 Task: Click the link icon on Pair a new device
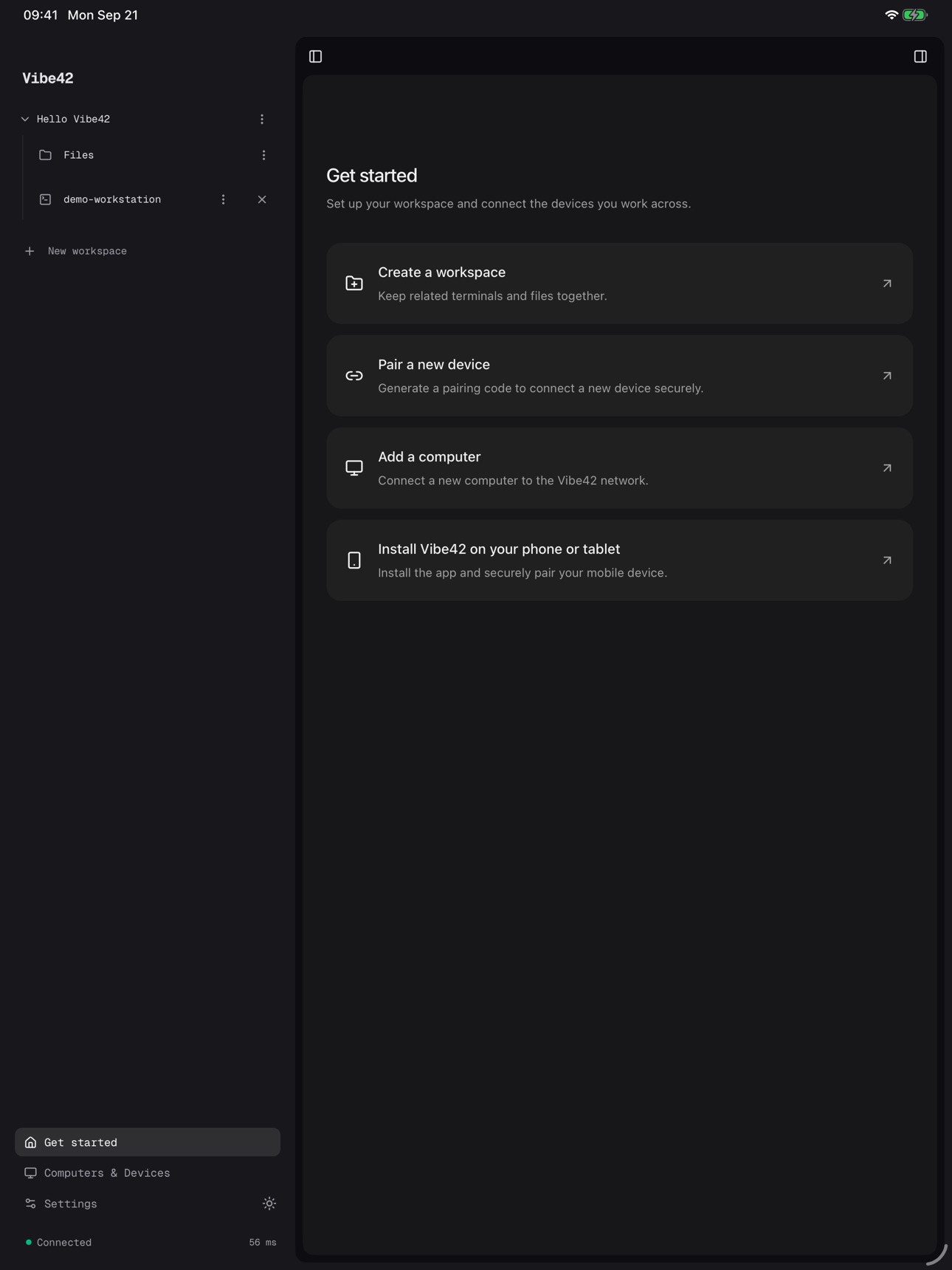click(x=354, y=376)
